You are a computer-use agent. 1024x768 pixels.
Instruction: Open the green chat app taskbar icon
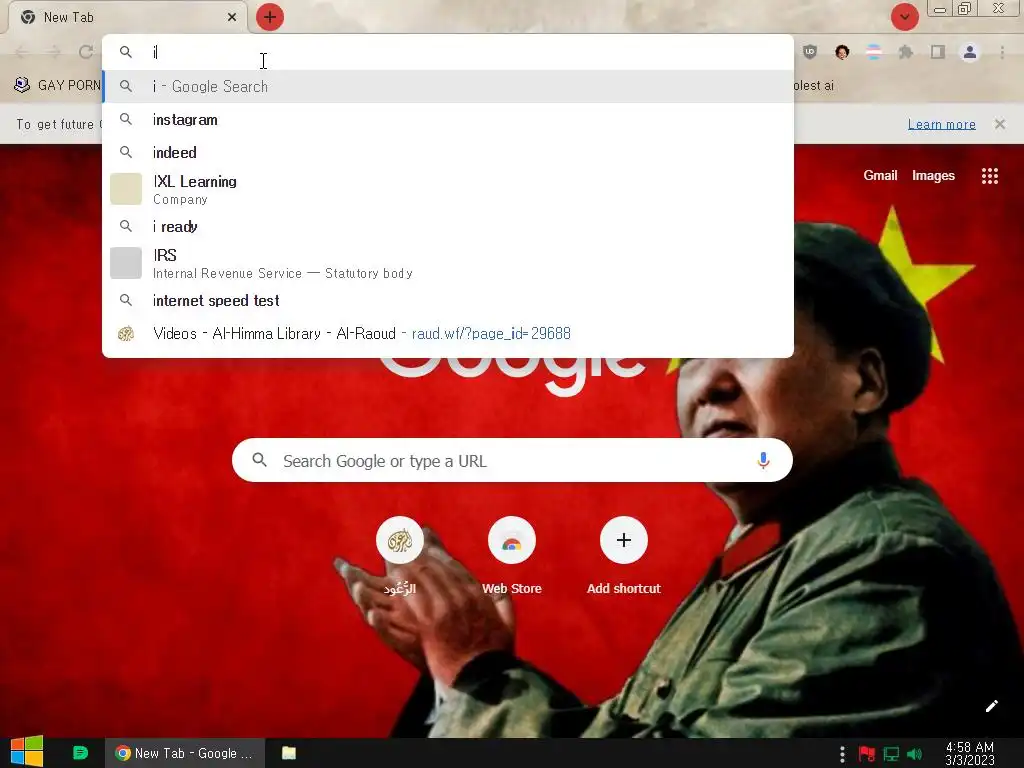click(80, 753)
